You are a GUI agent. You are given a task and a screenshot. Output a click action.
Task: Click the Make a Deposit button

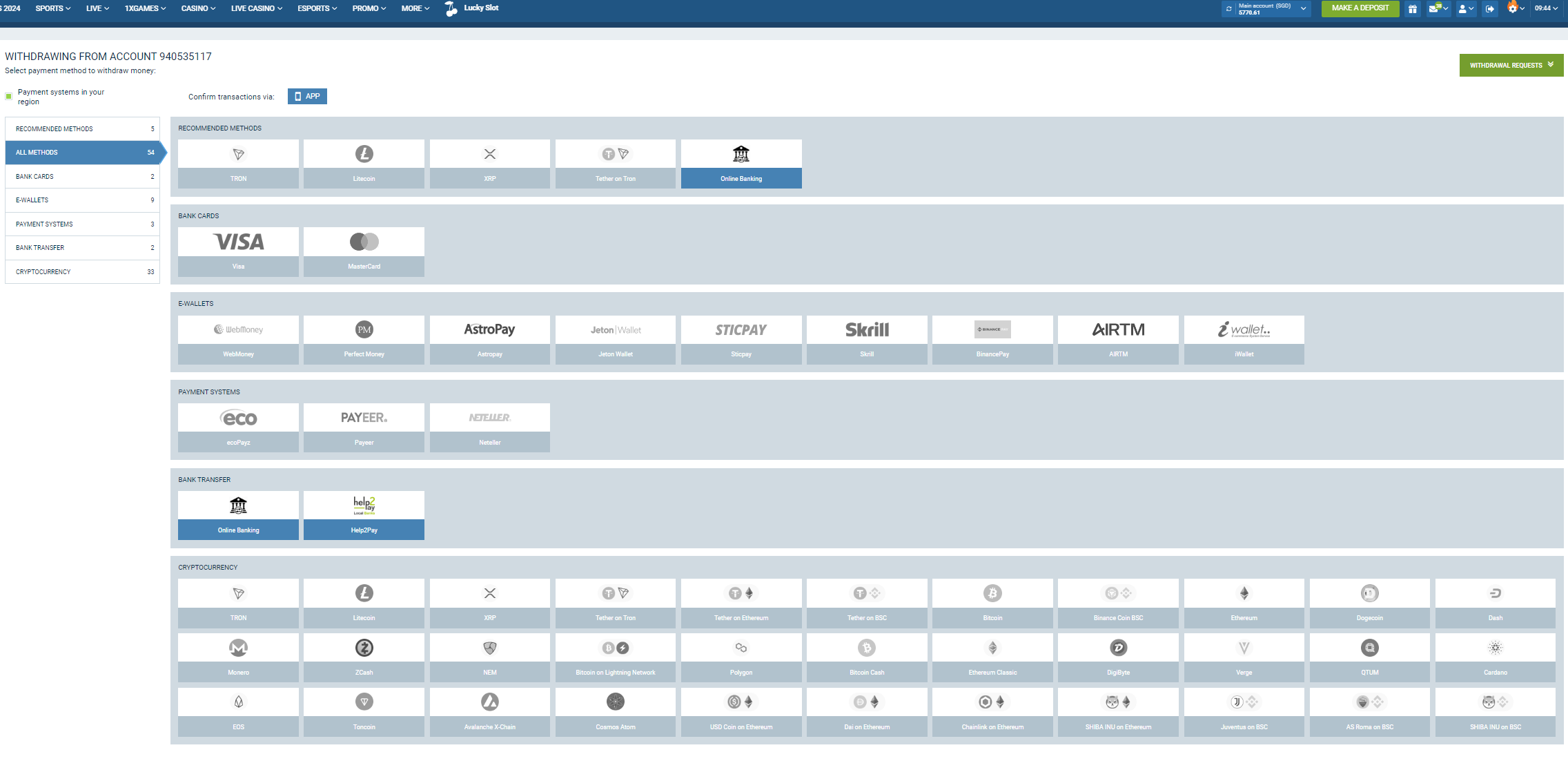[1360, 8]
